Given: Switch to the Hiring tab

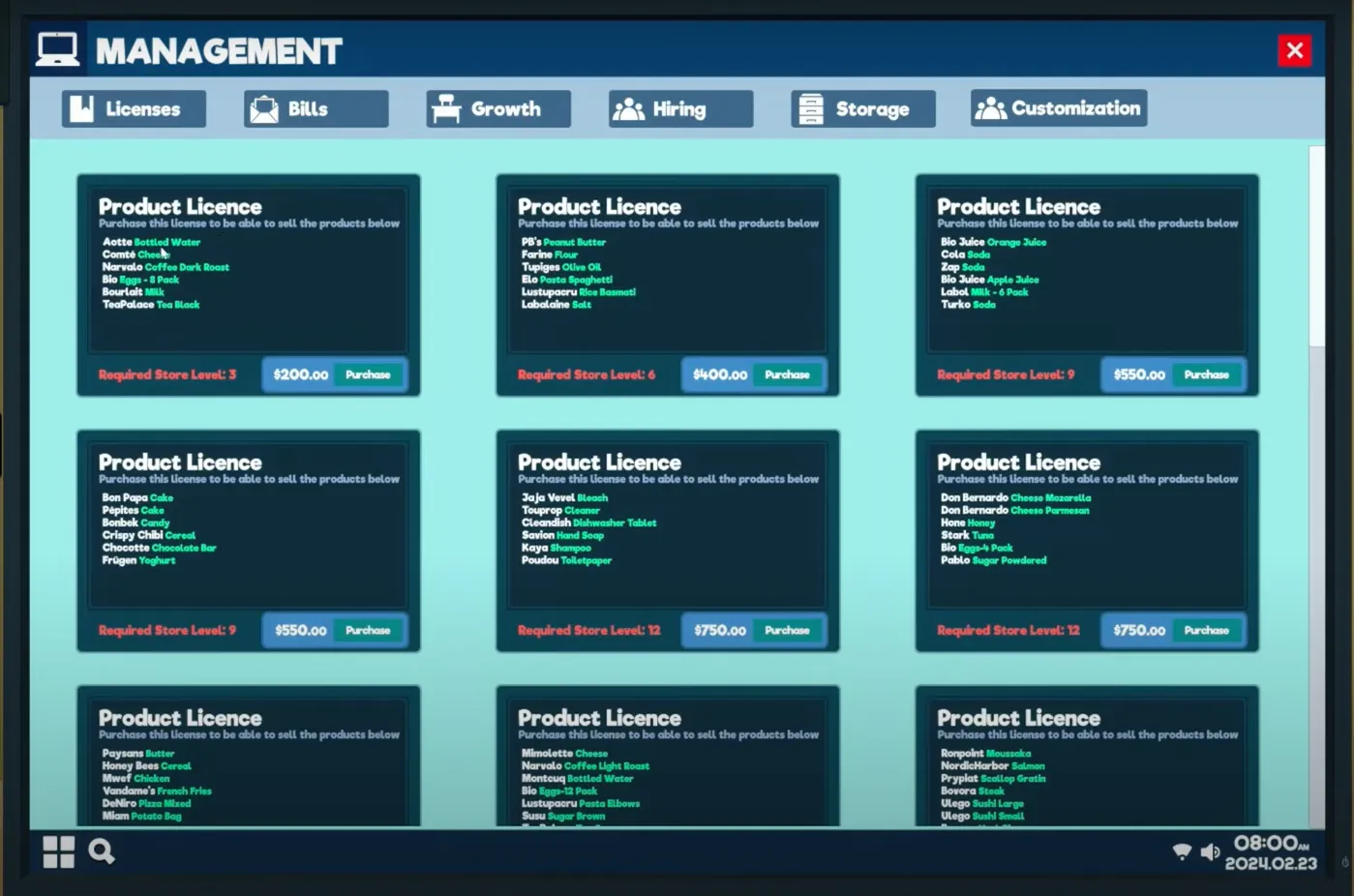Looking at the screenshot, I should pos(679,108).
